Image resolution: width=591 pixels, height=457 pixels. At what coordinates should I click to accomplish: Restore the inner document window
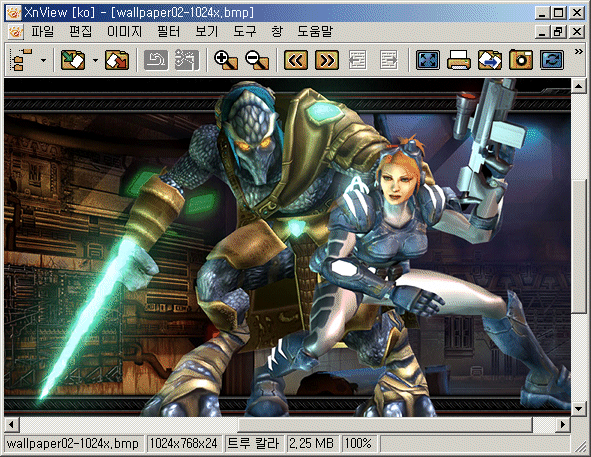(x=558, y=32)
